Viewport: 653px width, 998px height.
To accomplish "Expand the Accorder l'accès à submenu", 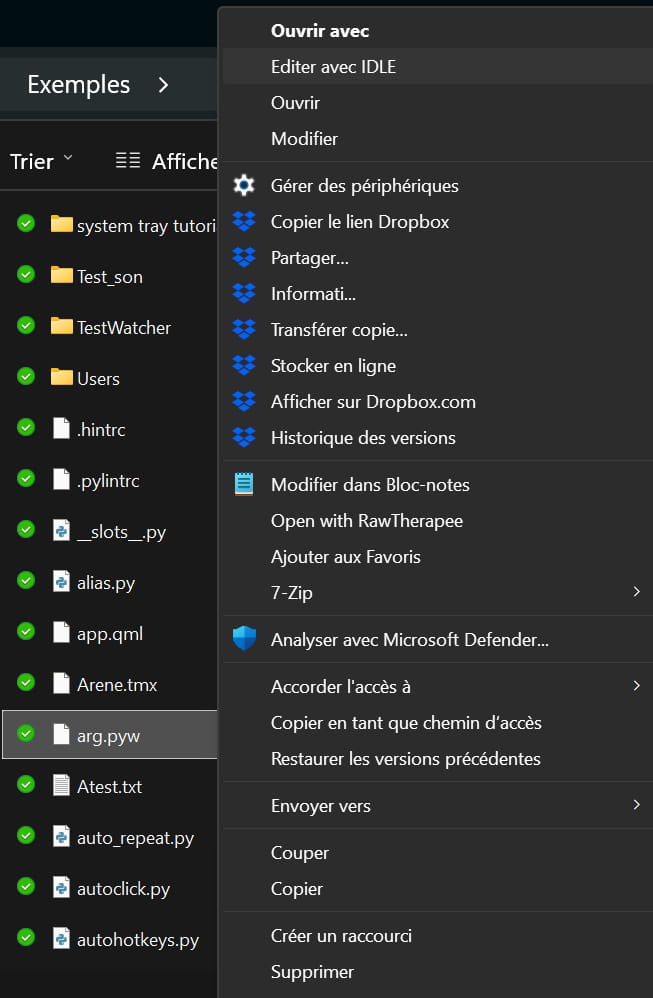I will (x=636, y=687).
